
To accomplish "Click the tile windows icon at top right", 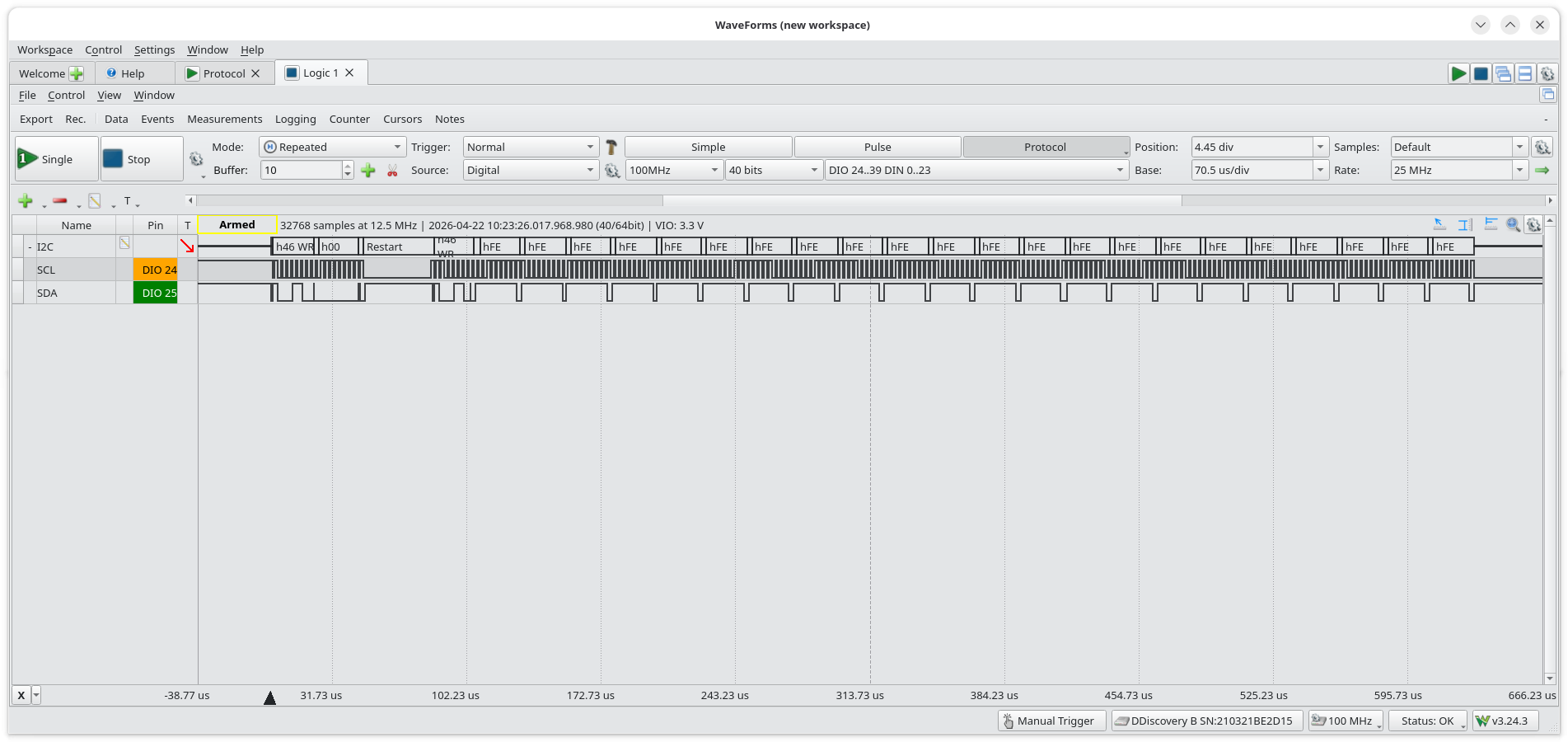I will pyautogui.click(x=1525, y=73).
